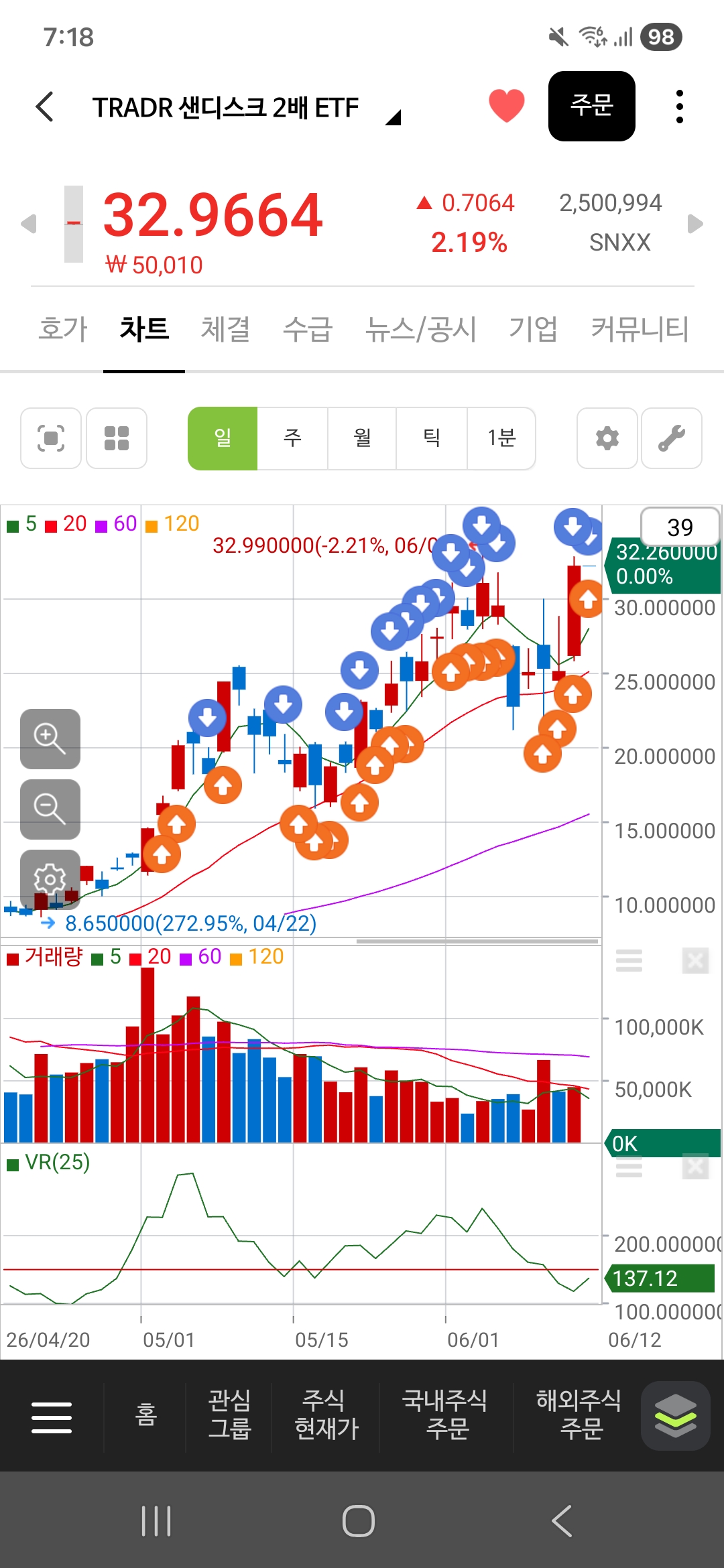Open the 기업 tab

[x=534, y=329]
